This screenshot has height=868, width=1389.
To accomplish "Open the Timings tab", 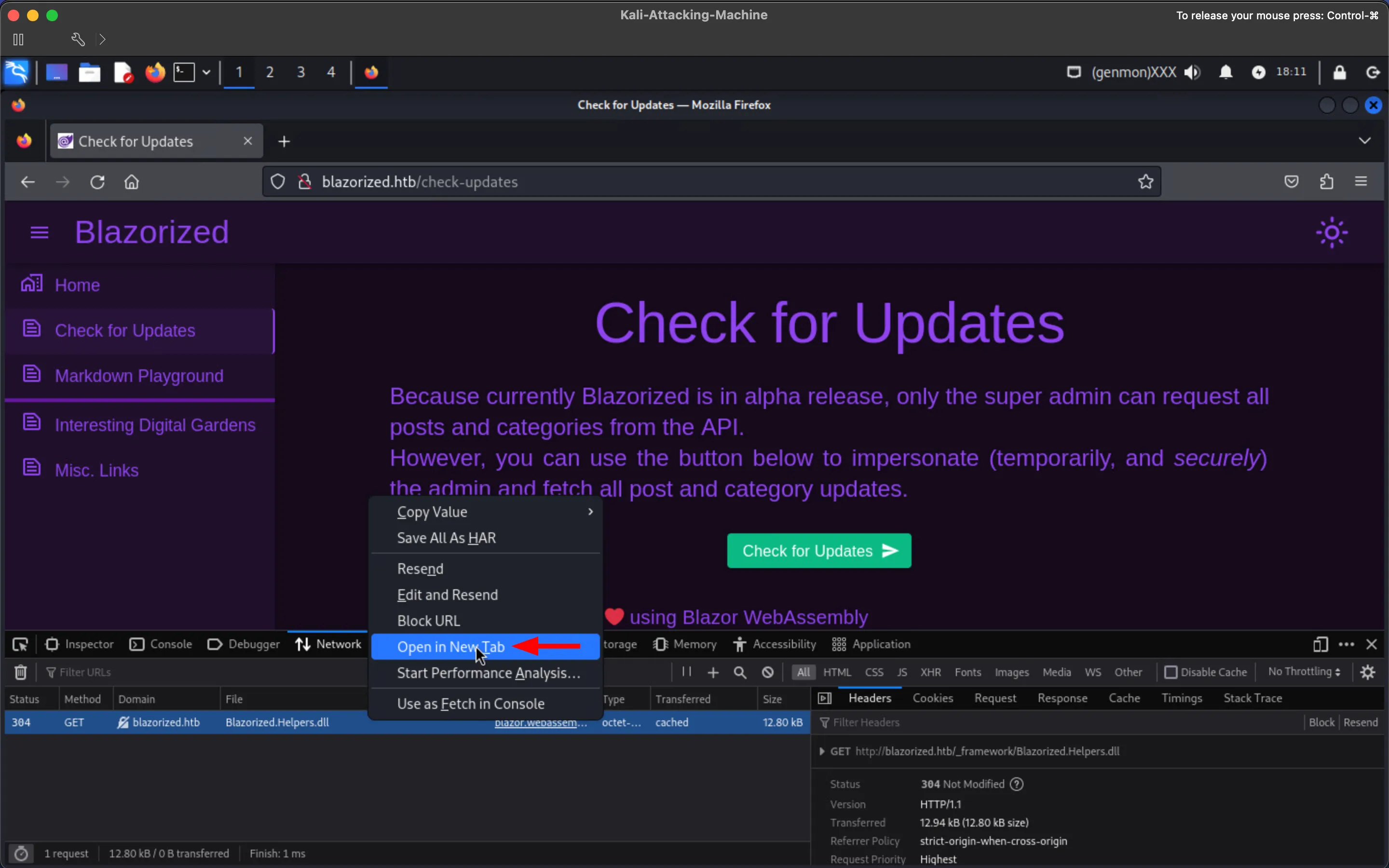I will pos(1182,698).
